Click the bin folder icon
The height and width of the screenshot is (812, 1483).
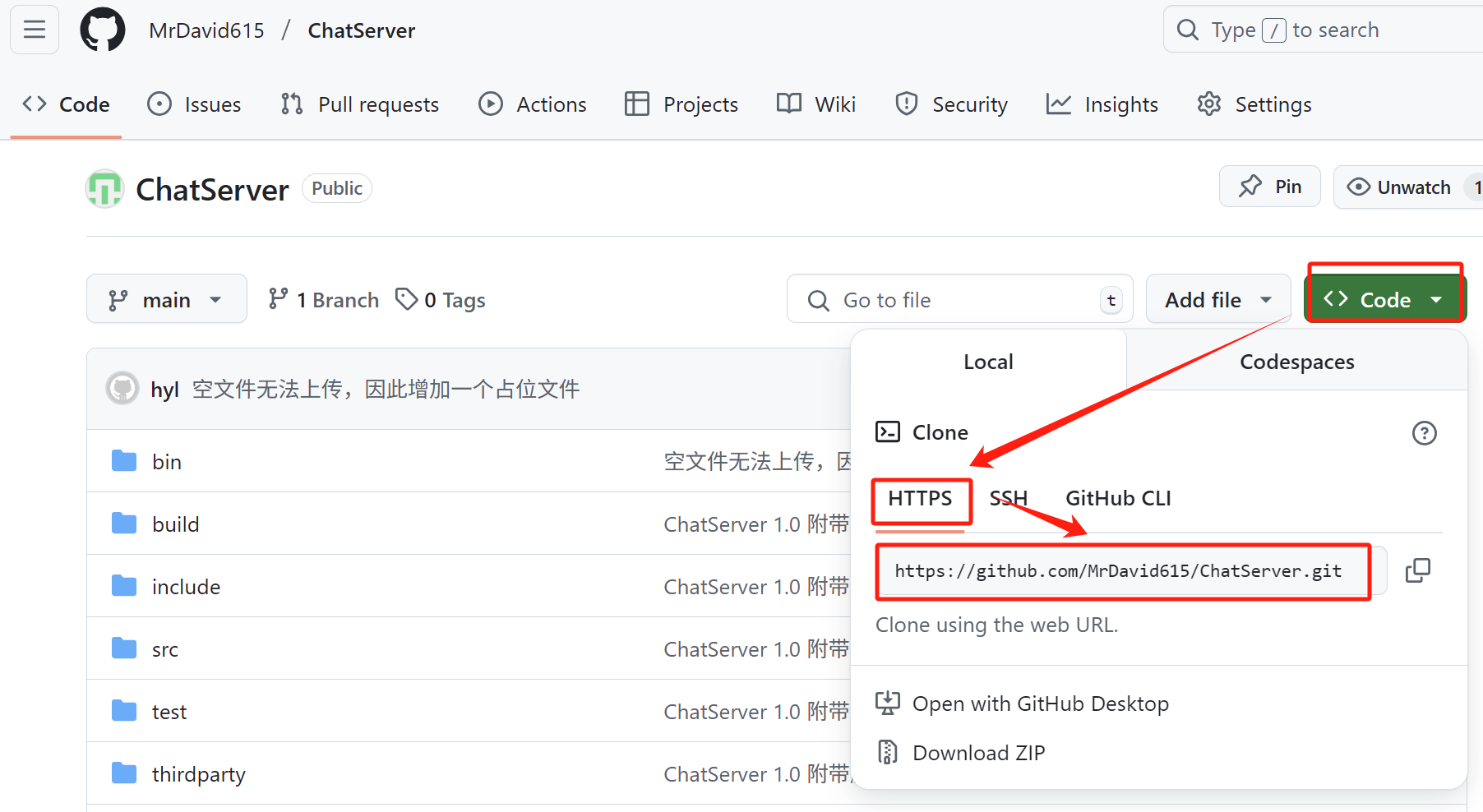[124, 461]
